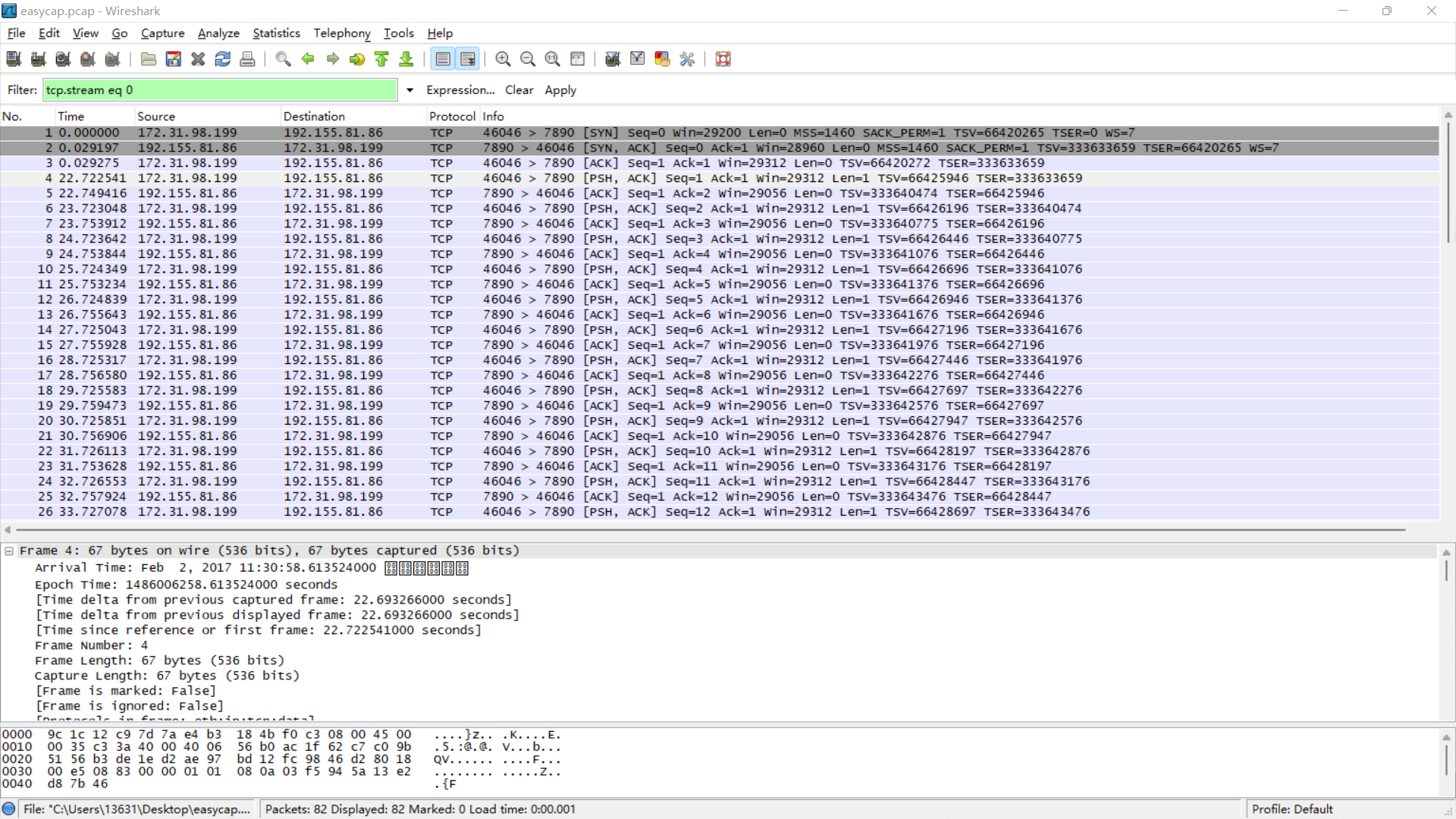The height and width of the screenshot is (819, 1456).
Task: Click the Find packet magnifier icon
Action: pos(283,59)
